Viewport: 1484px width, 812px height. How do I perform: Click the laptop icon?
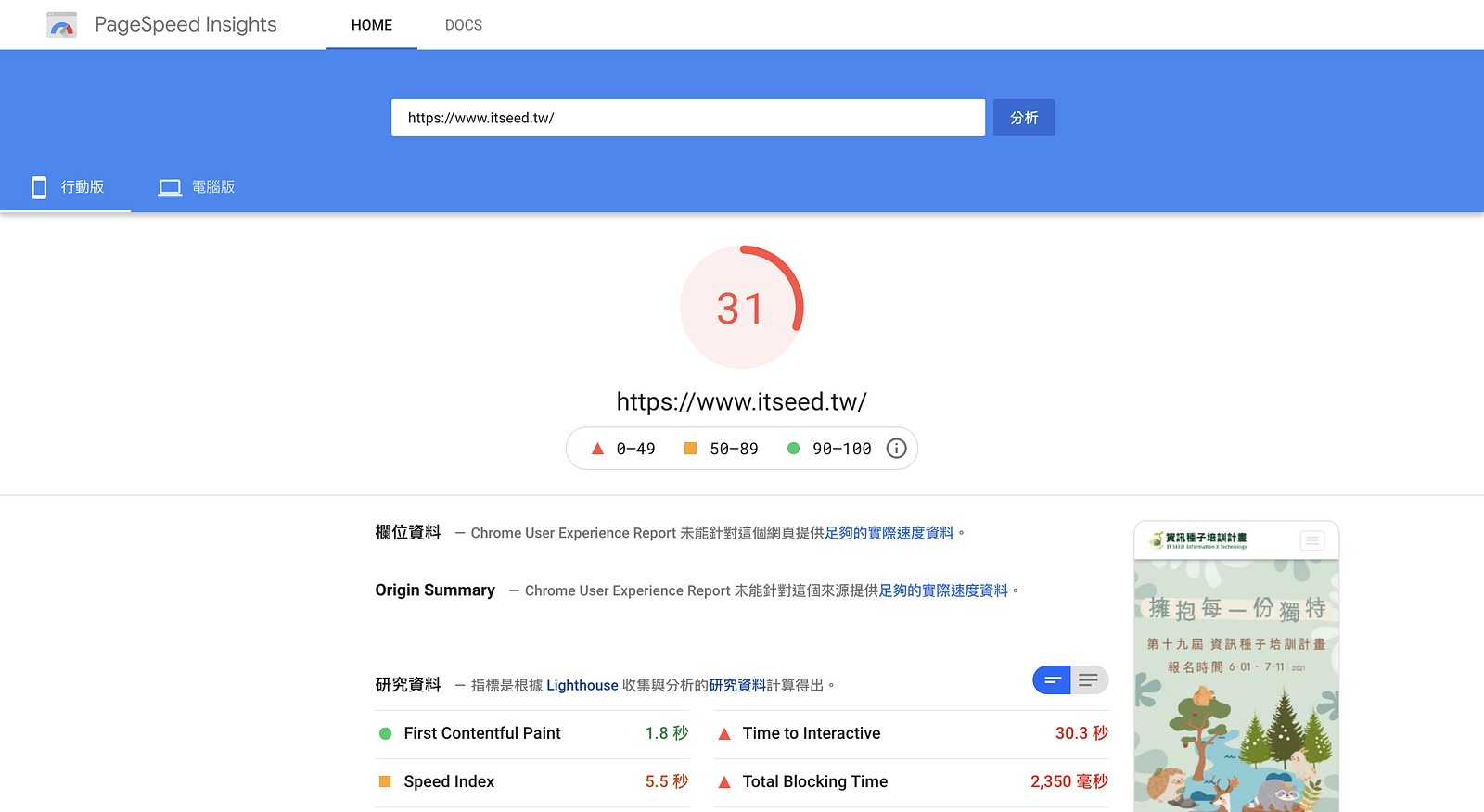pos(170,187)
